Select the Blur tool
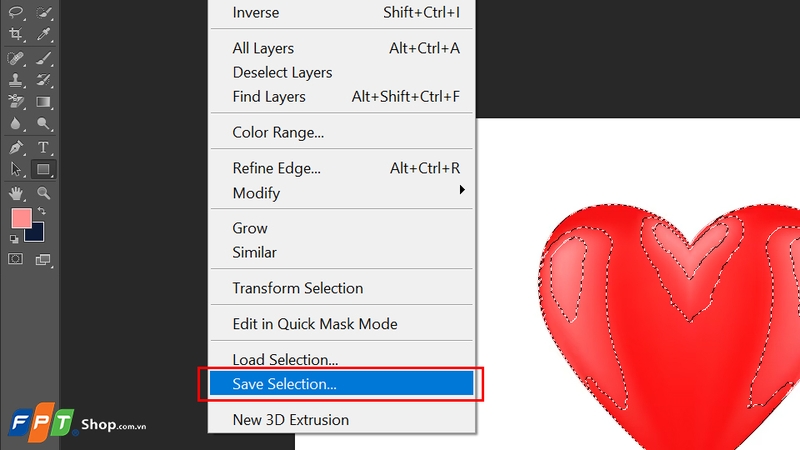 tap(16, 124)
